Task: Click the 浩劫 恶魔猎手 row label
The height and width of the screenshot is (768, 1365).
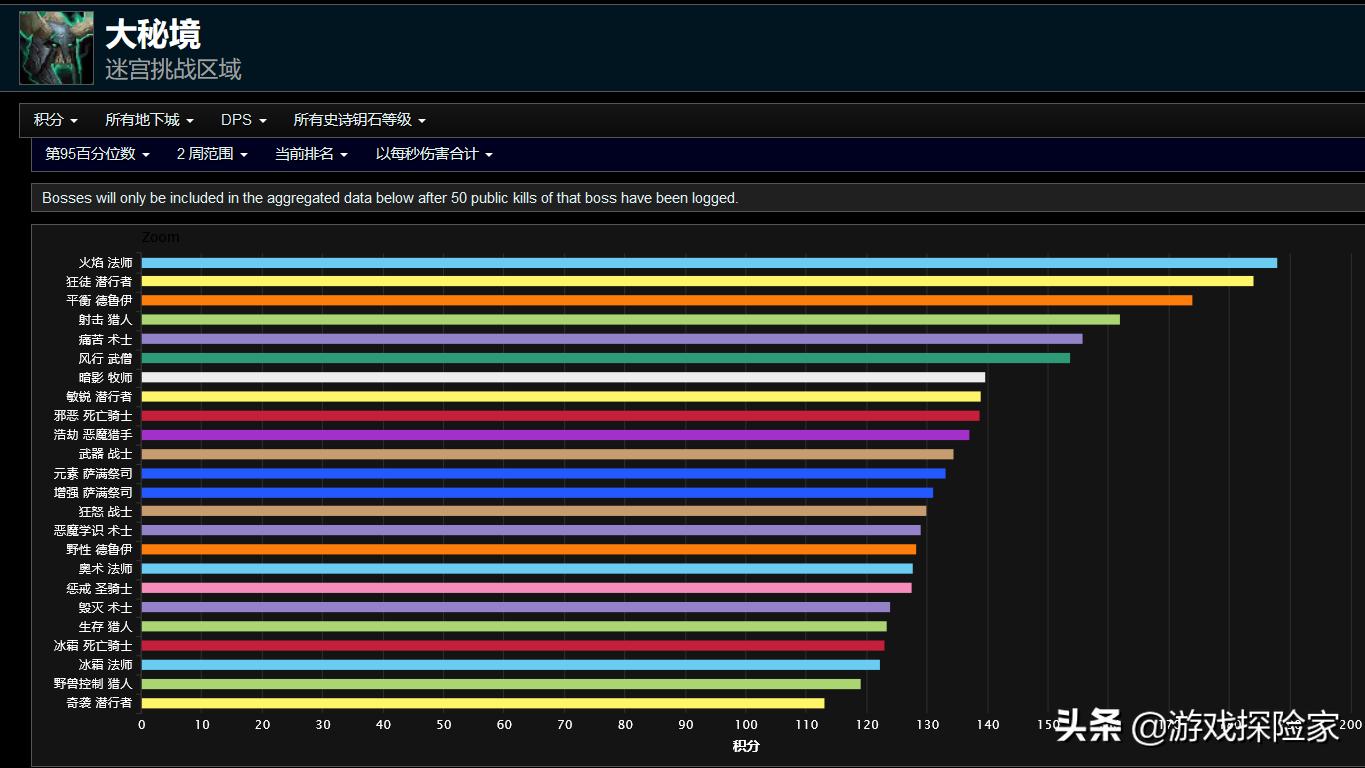Action: [93, 435]
